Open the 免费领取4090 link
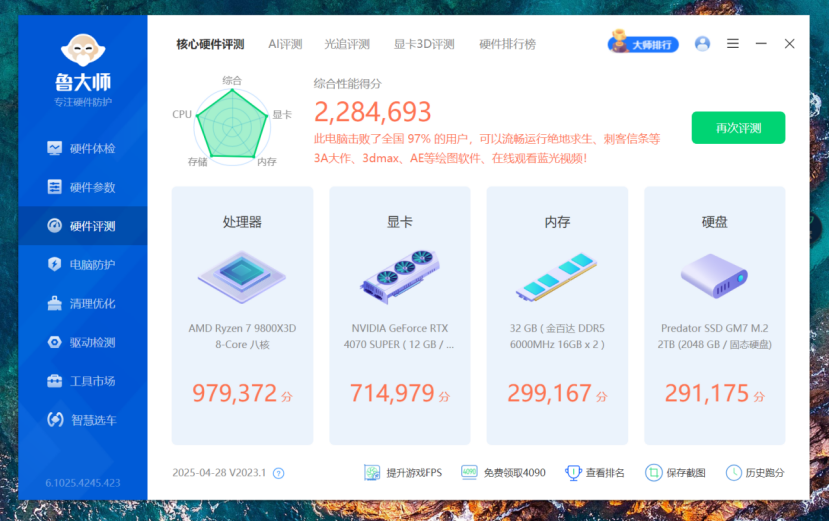The width and height of the screenshot is (829, 521). pos(503,472)
